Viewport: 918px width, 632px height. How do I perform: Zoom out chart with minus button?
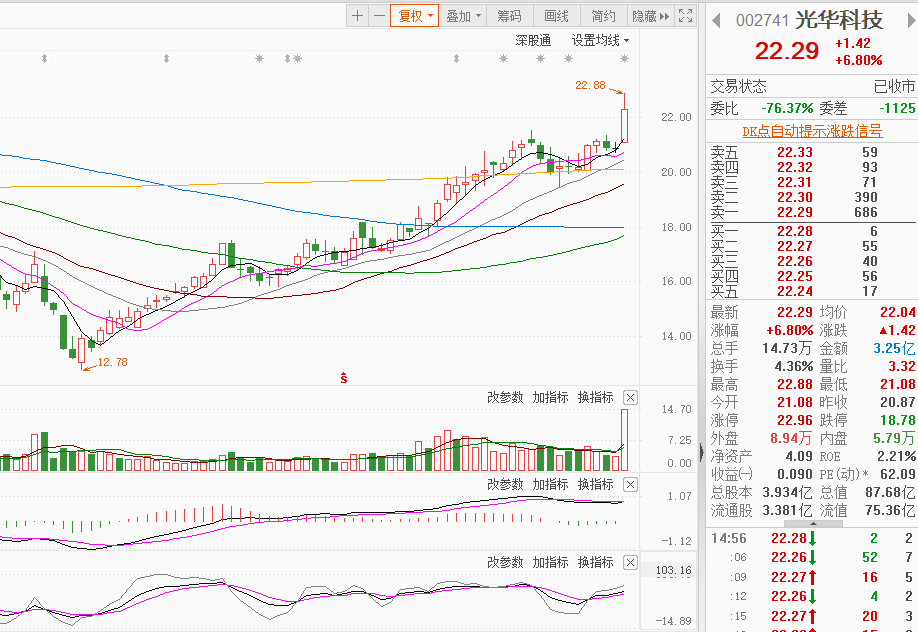(379, 16)
